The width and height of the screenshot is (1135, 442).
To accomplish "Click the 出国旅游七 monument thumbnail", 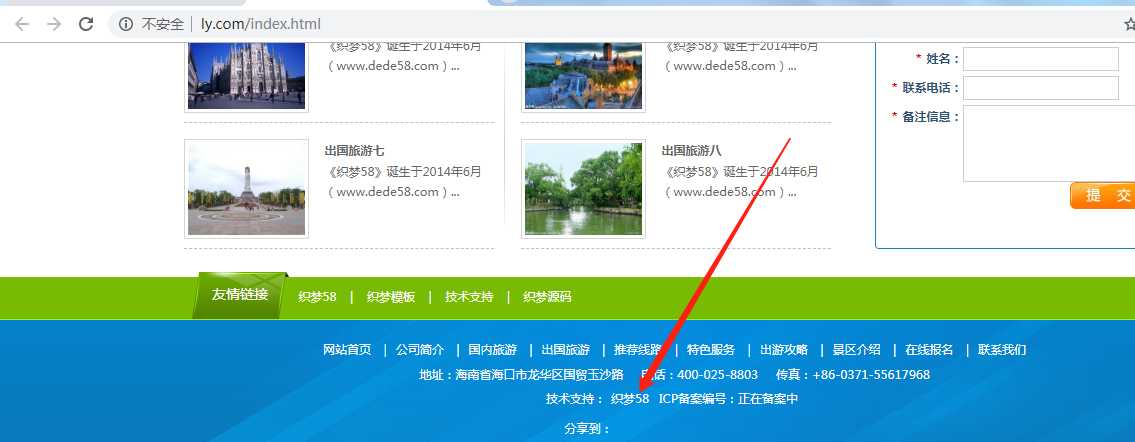I will (246, 189).
